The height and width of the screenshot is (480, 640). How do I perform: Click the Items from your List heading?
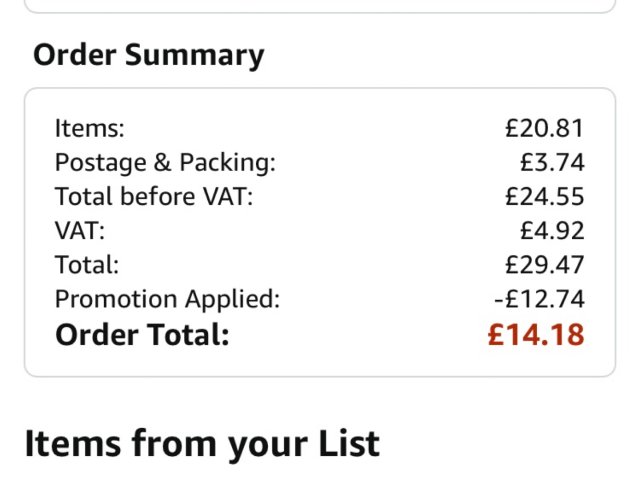[201, 442]
